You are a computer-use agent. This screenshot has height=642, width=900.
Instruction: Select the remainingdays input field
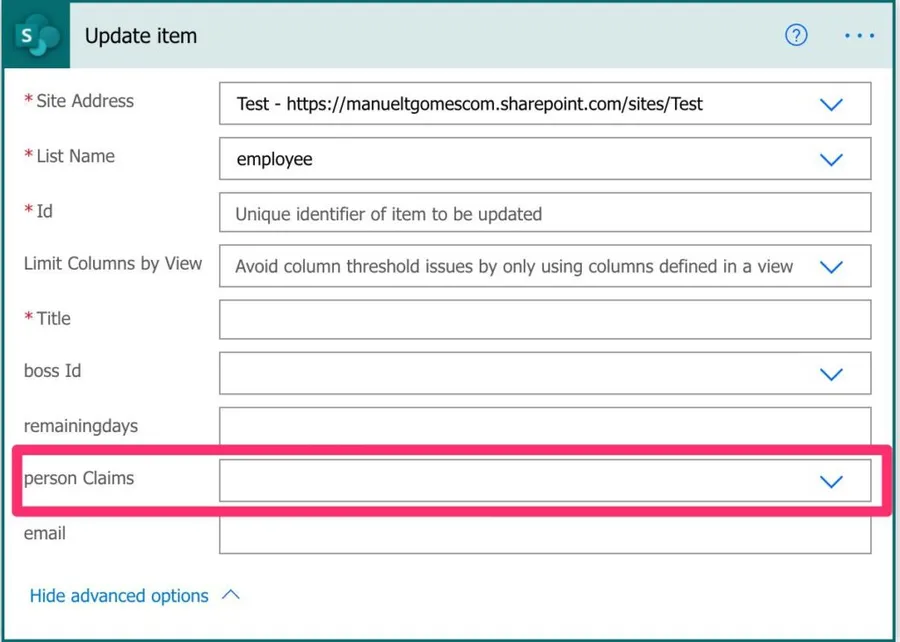[544, 427]
